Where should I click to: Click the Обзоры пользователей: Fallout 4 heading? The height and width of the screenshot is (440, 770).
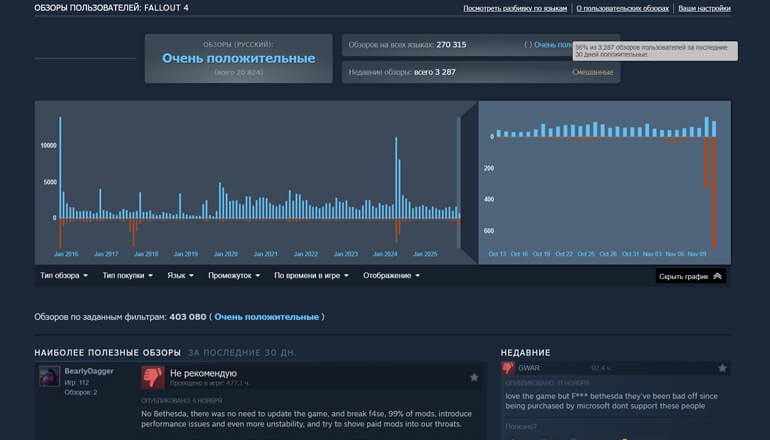111,8
